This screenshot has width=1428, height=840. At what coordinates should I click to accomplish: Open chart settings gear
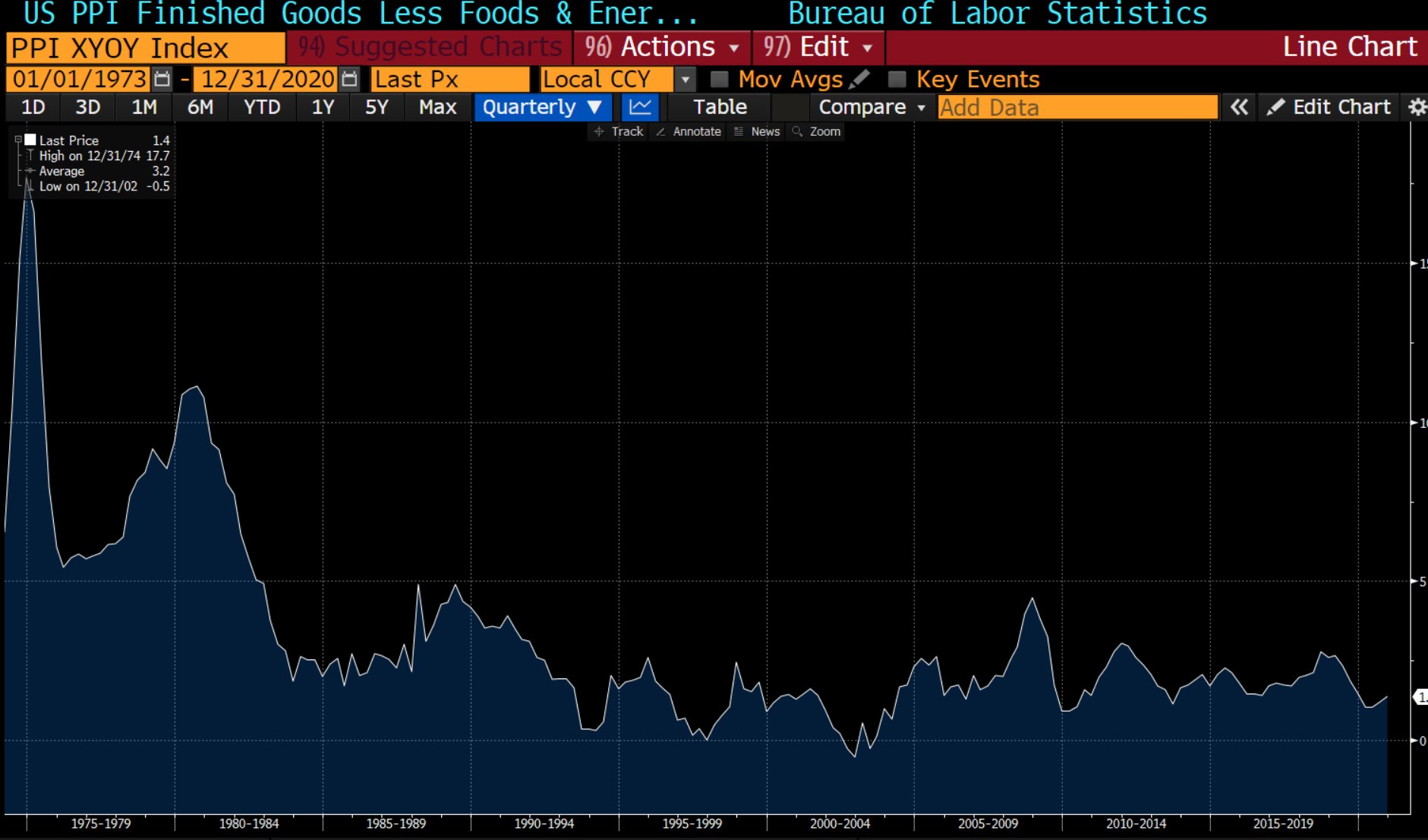click(1417, 107)
